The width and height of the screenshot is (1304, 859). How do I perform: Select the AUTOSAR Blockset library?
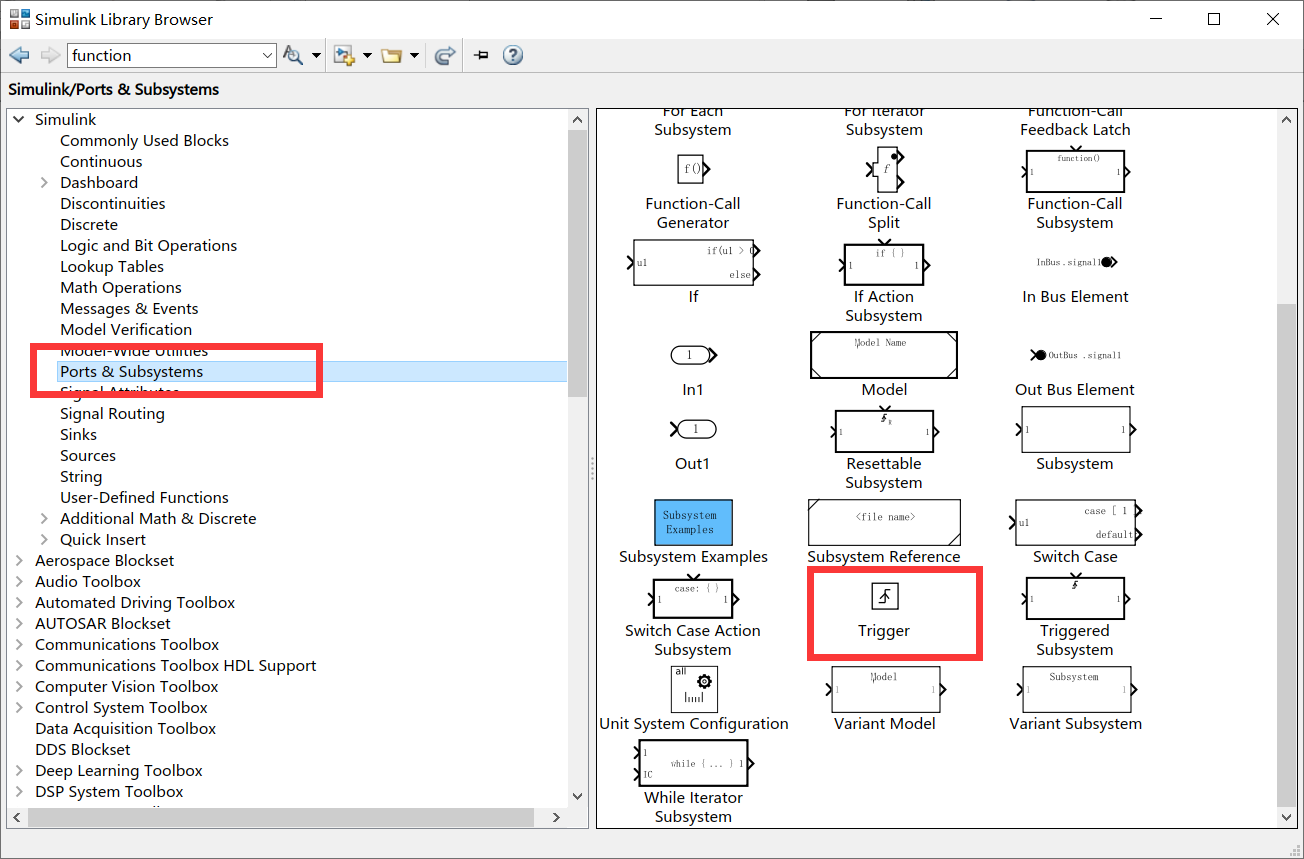[x=103, y=623]
